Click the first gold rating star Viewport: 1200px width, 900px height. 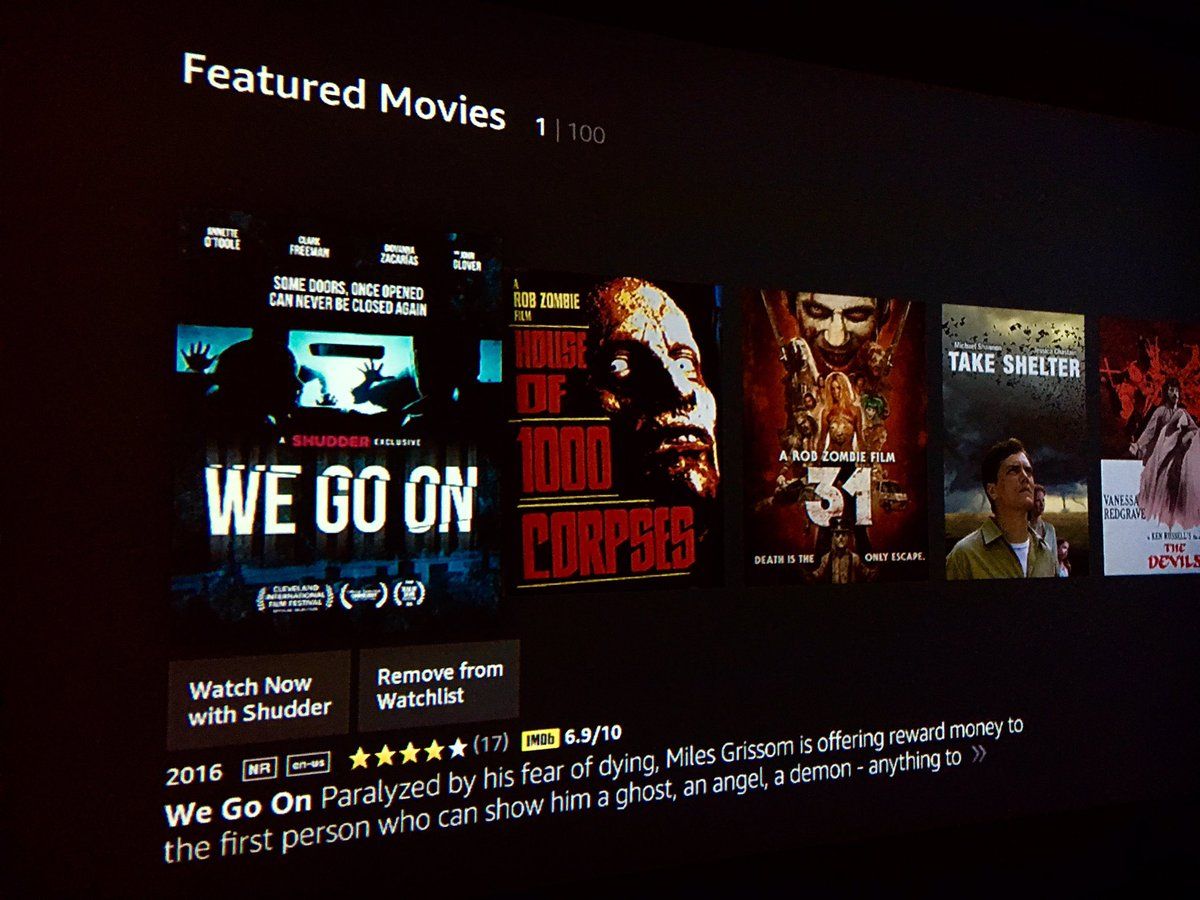pyautogui.click(x=359, y=758)
